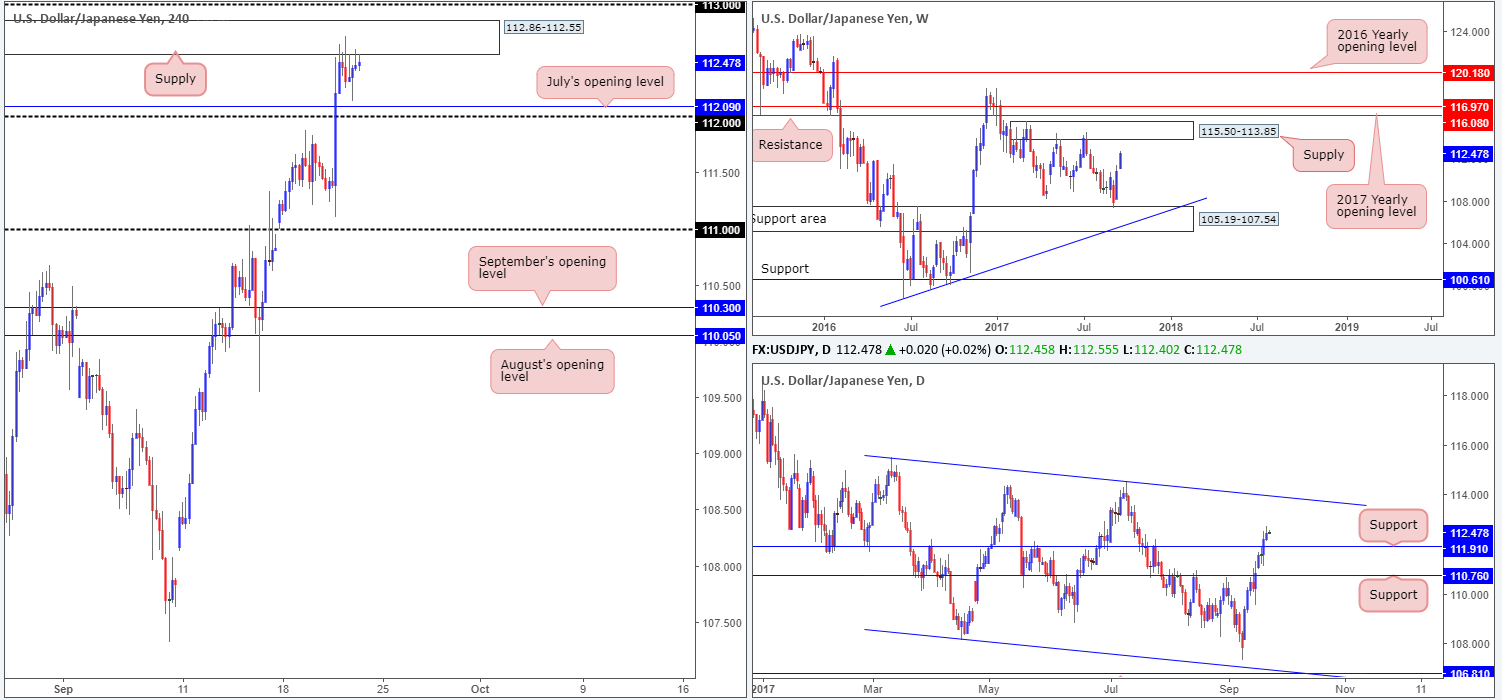Click the August's opening level callout
The height and width of the screenshot is (700, 1502).
click(x=552, y=370)
